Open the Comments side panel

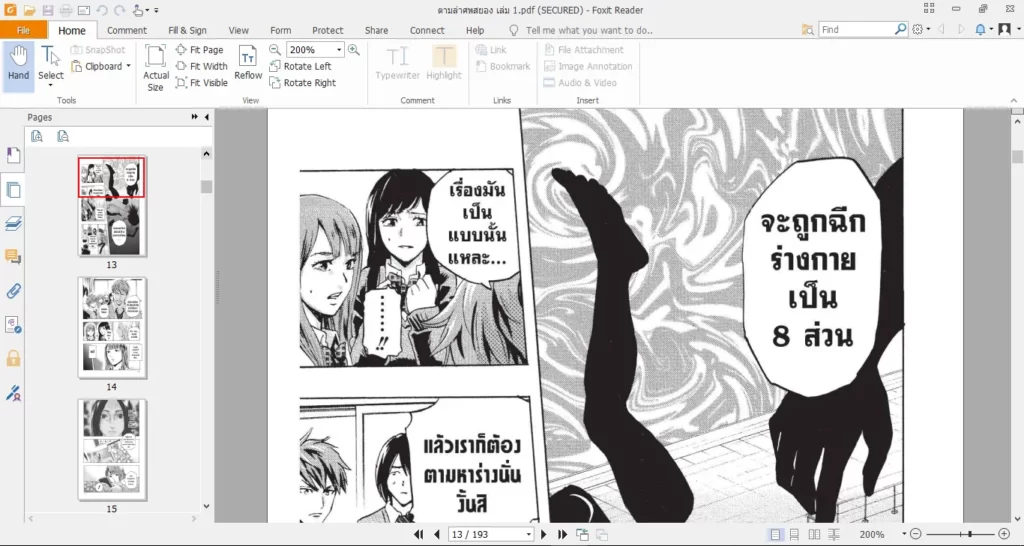click(x=13, y=257)
